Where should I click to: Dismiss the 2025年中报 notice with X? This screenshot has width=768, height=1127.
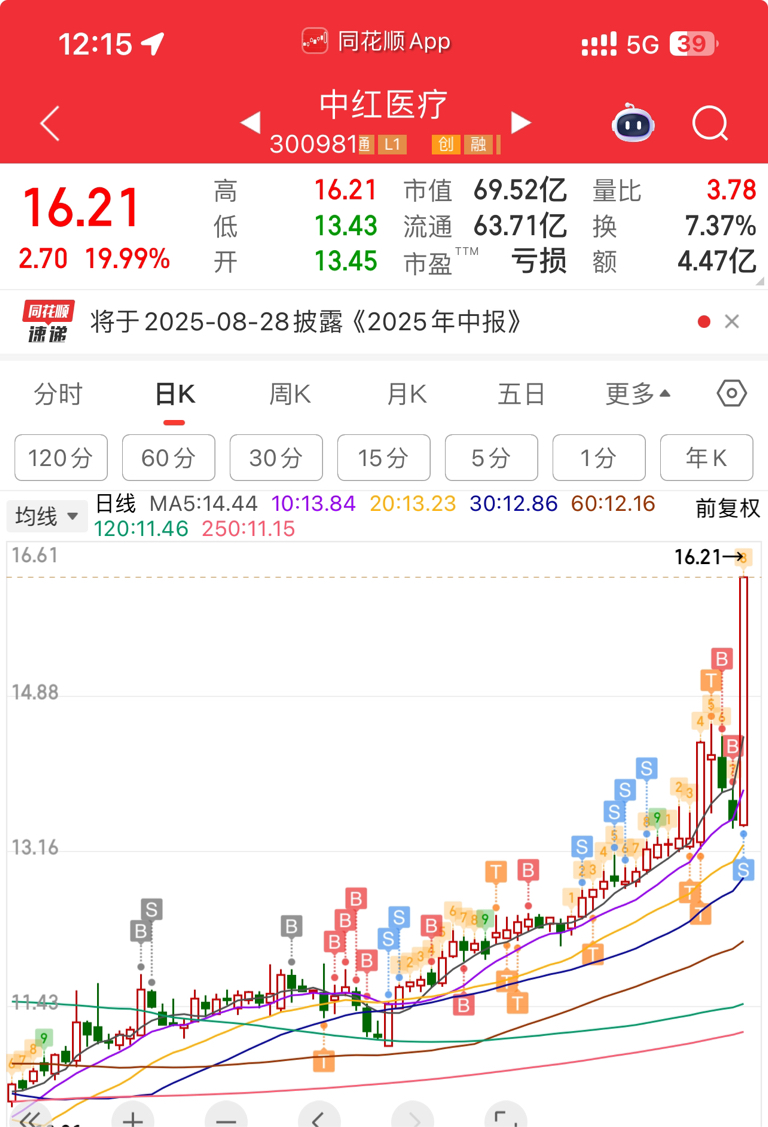pyautogui.click(x=731, y=321)
